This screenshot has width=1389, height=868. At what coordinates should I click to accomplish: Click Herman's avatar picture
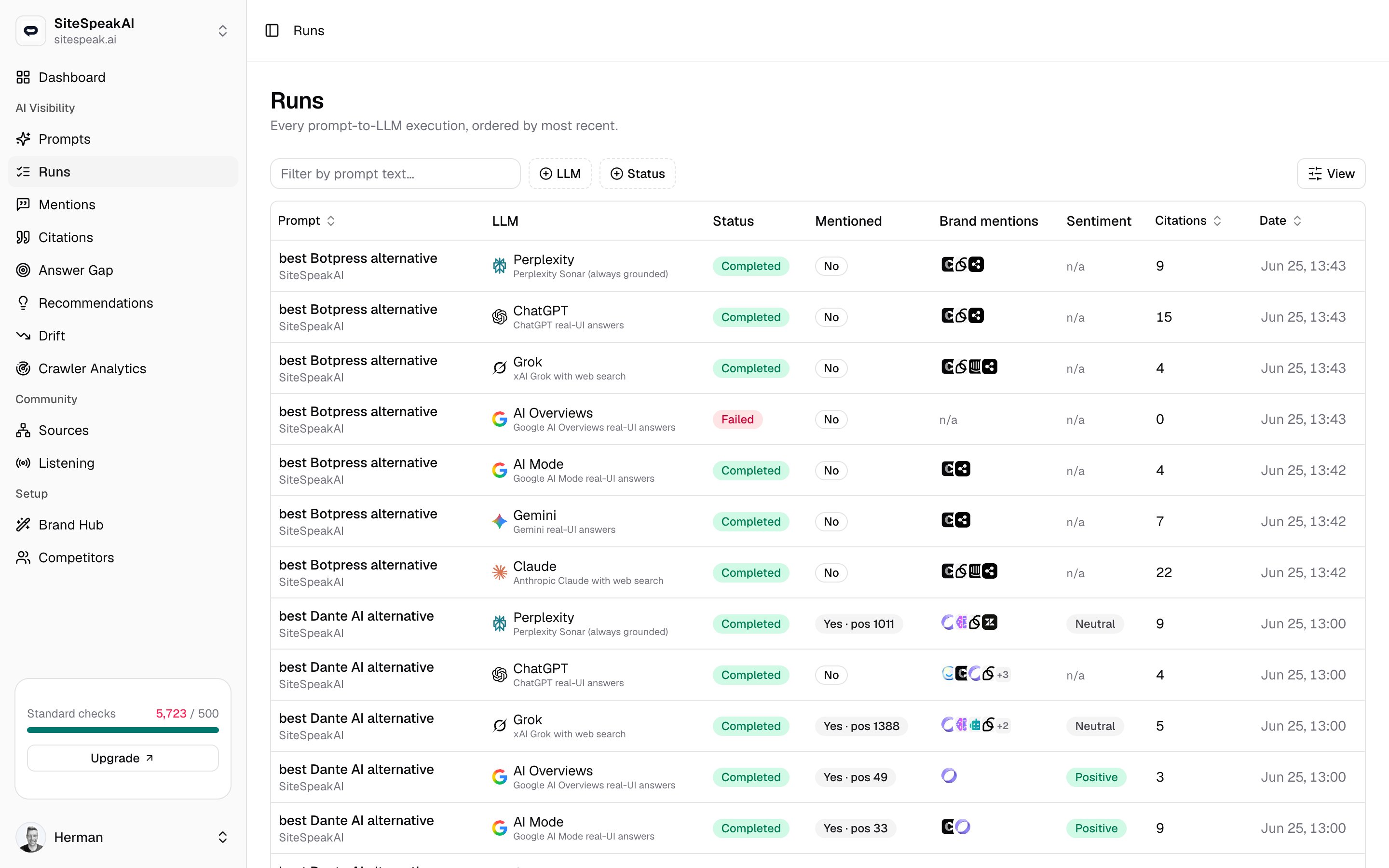[x=31, y=837]
